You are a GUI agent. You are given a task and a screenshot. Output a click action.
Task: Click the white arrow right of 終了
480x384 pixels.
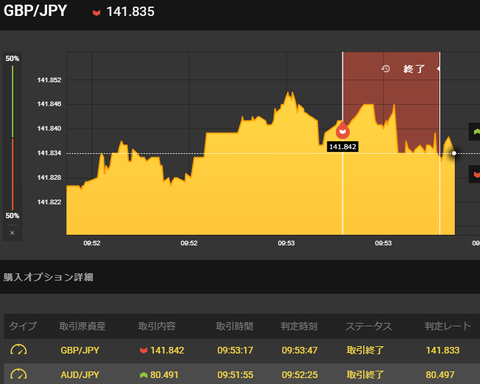(x=438, y=69)
